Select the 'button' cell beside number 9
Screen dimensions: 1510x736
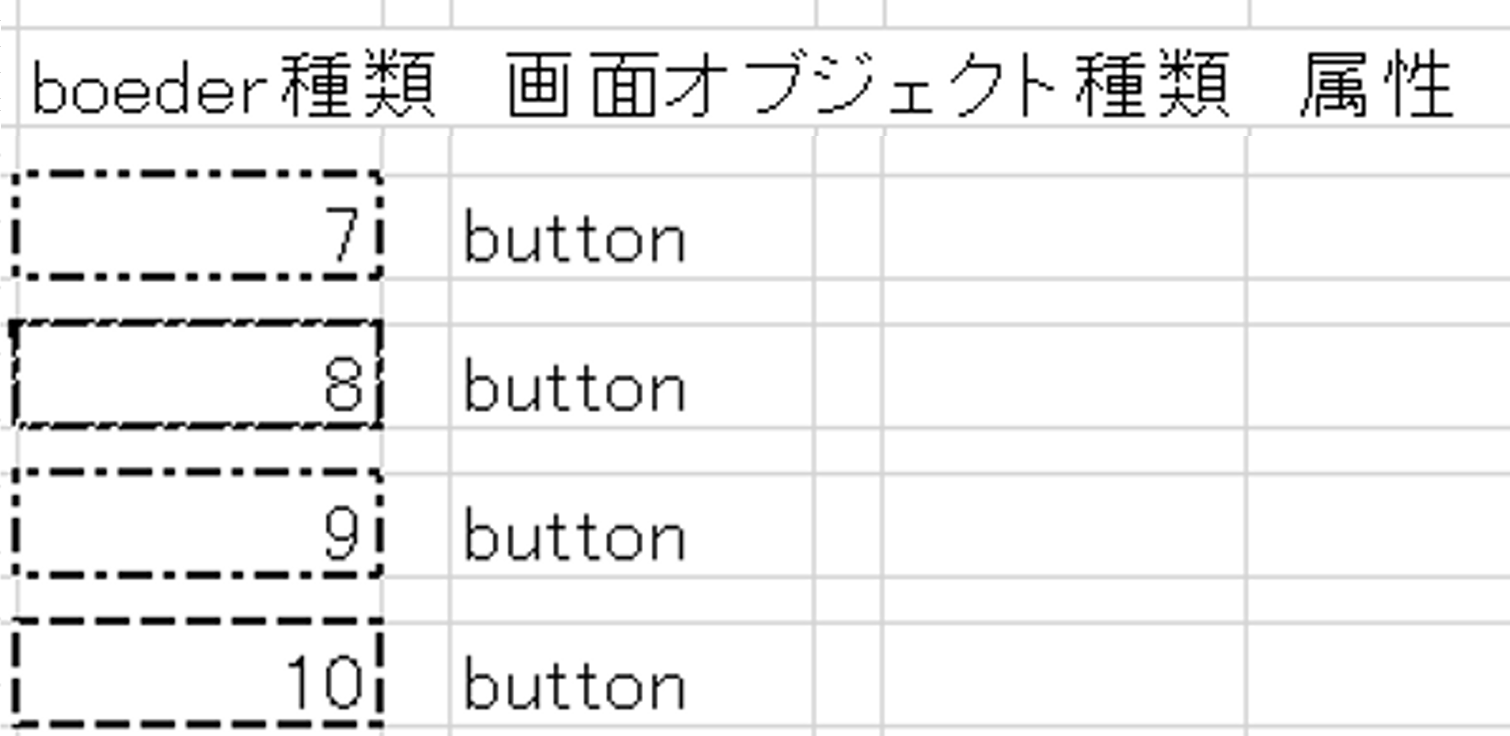tap(632, 524)
